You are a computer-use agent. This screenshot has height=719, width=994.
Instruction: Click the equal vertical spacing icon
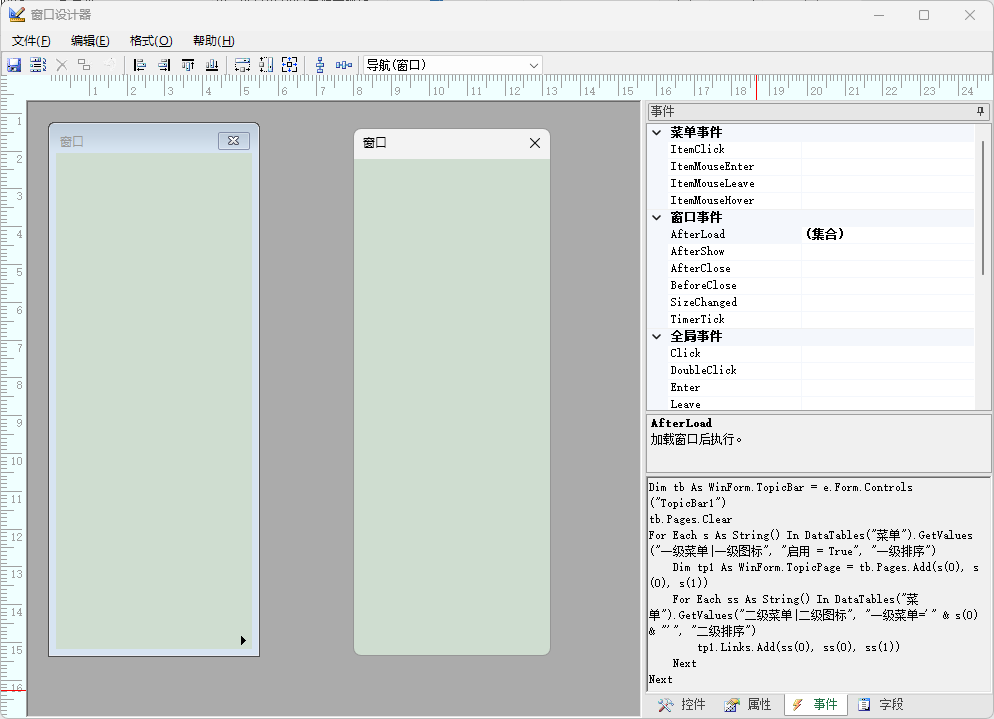pos(320,65)
